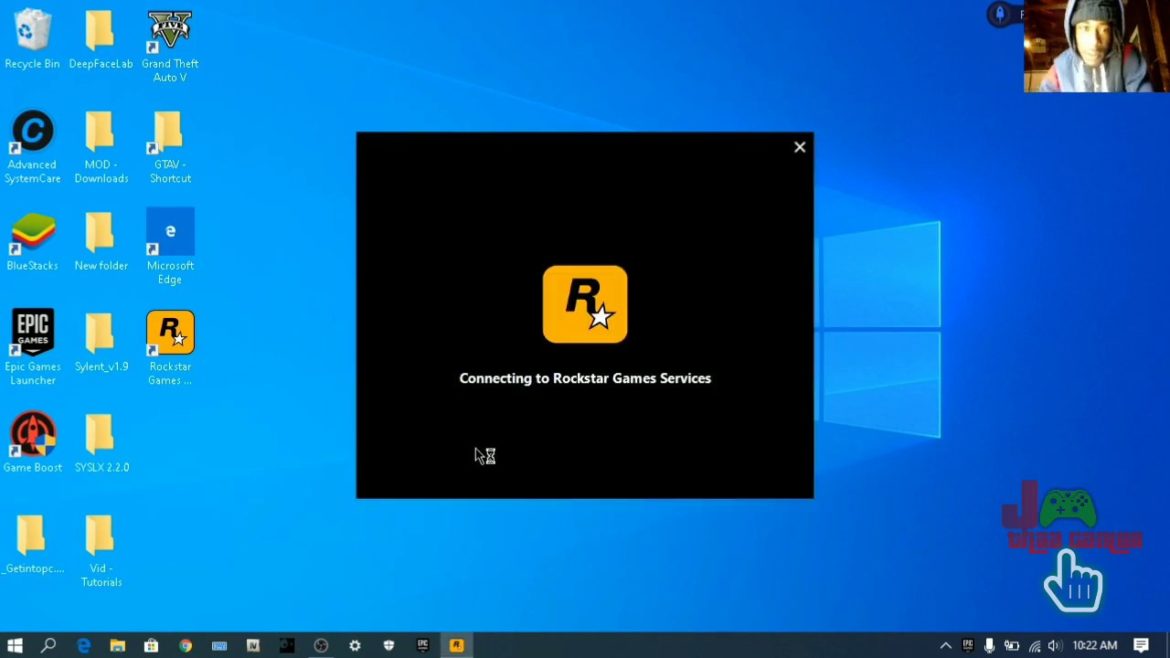Select the Vid - Tutorials folder
This screenshot has height=658, width=1170.
pos(100,536)
